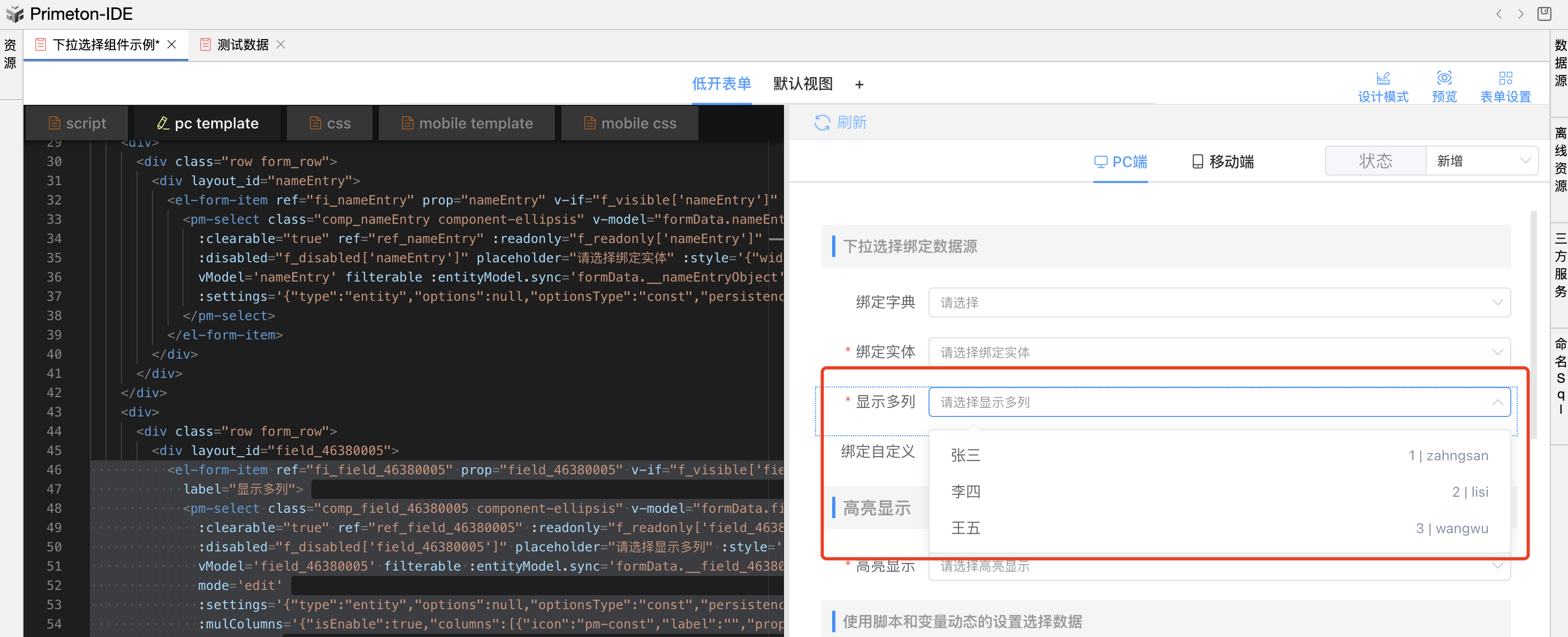Select option 李四 in dropdown list

pyautogui.click(x=965, y=491)
